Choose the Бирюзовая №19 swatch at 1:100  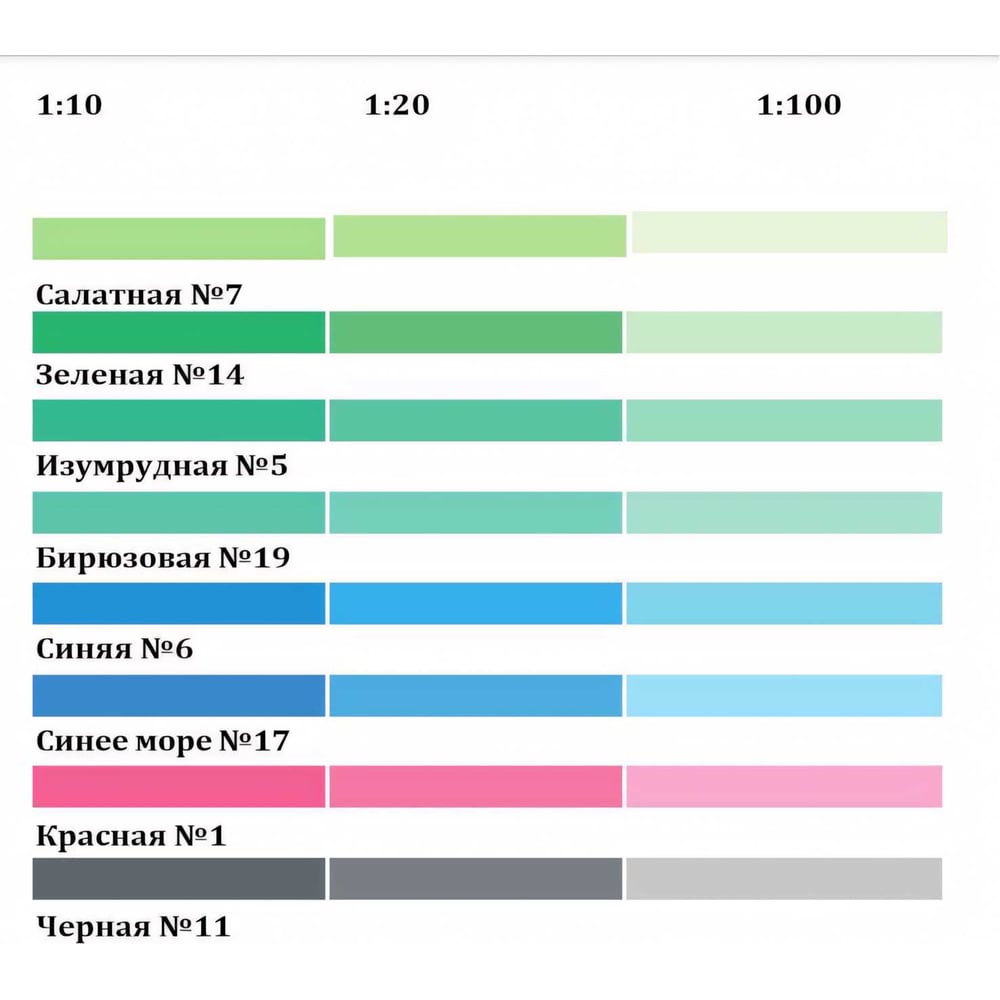[784, 512]
